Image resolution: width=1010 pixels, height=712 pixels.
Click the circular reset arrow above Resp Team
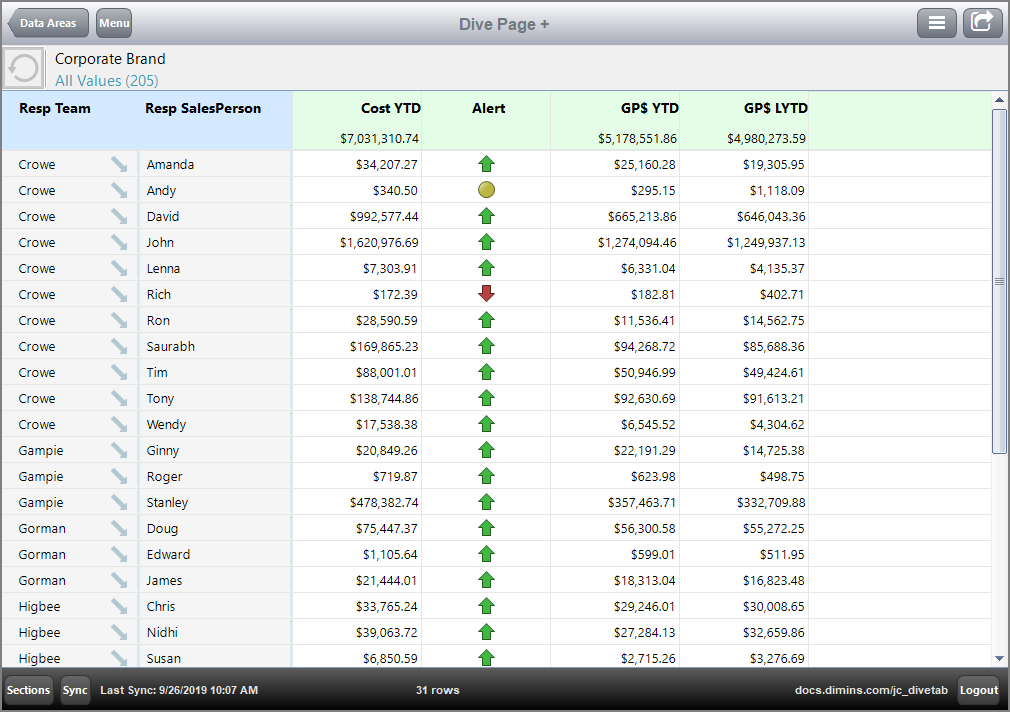[x=22, y=66]
